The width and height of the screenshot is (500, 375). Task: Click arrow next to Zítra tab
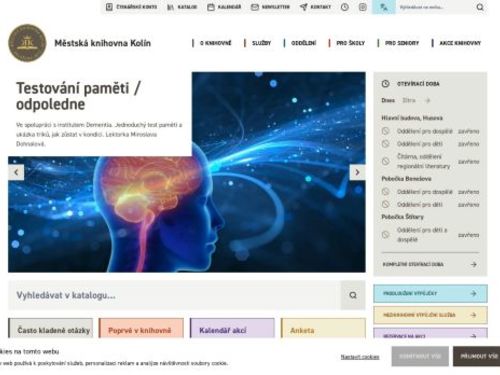tap(428, 100)
